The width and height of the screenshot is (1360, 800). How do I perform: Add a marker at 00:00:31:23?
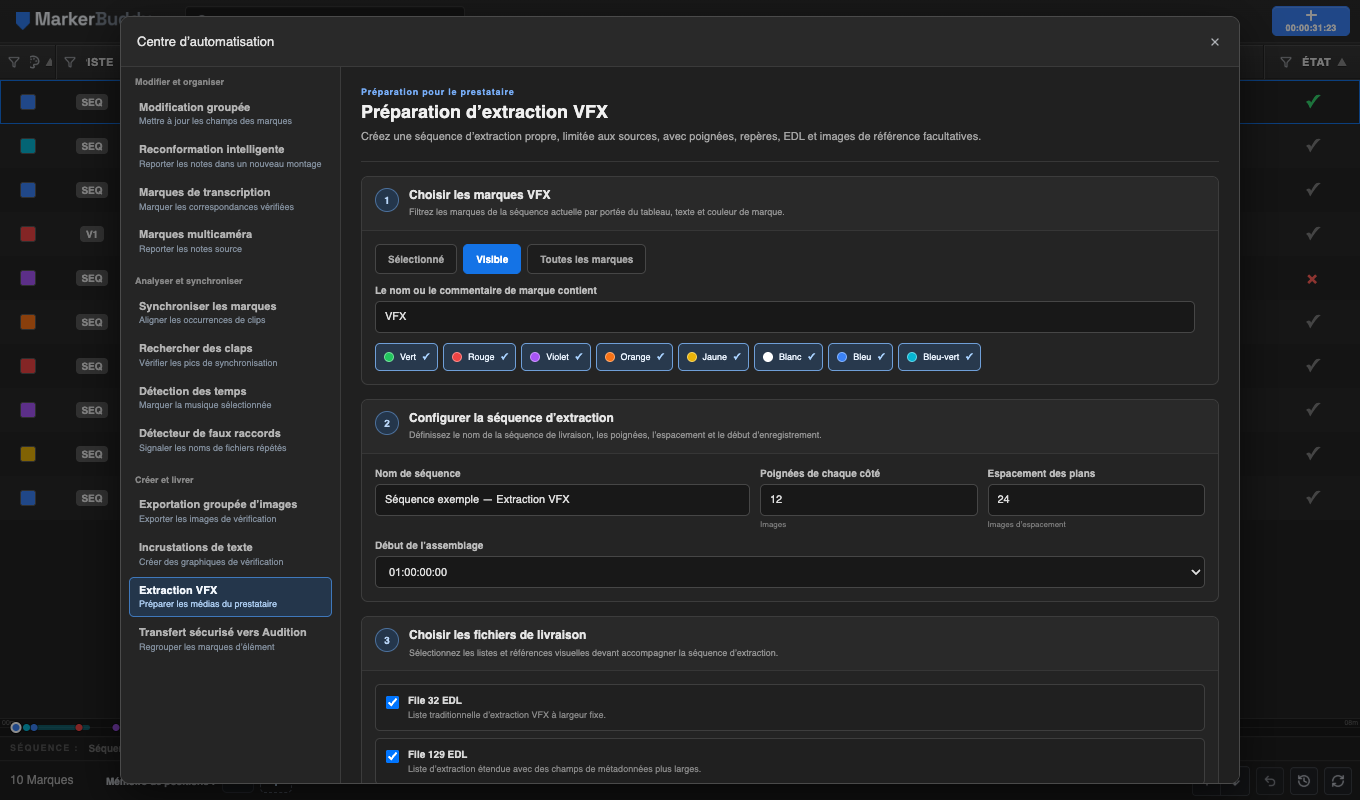coord(1310,21)
